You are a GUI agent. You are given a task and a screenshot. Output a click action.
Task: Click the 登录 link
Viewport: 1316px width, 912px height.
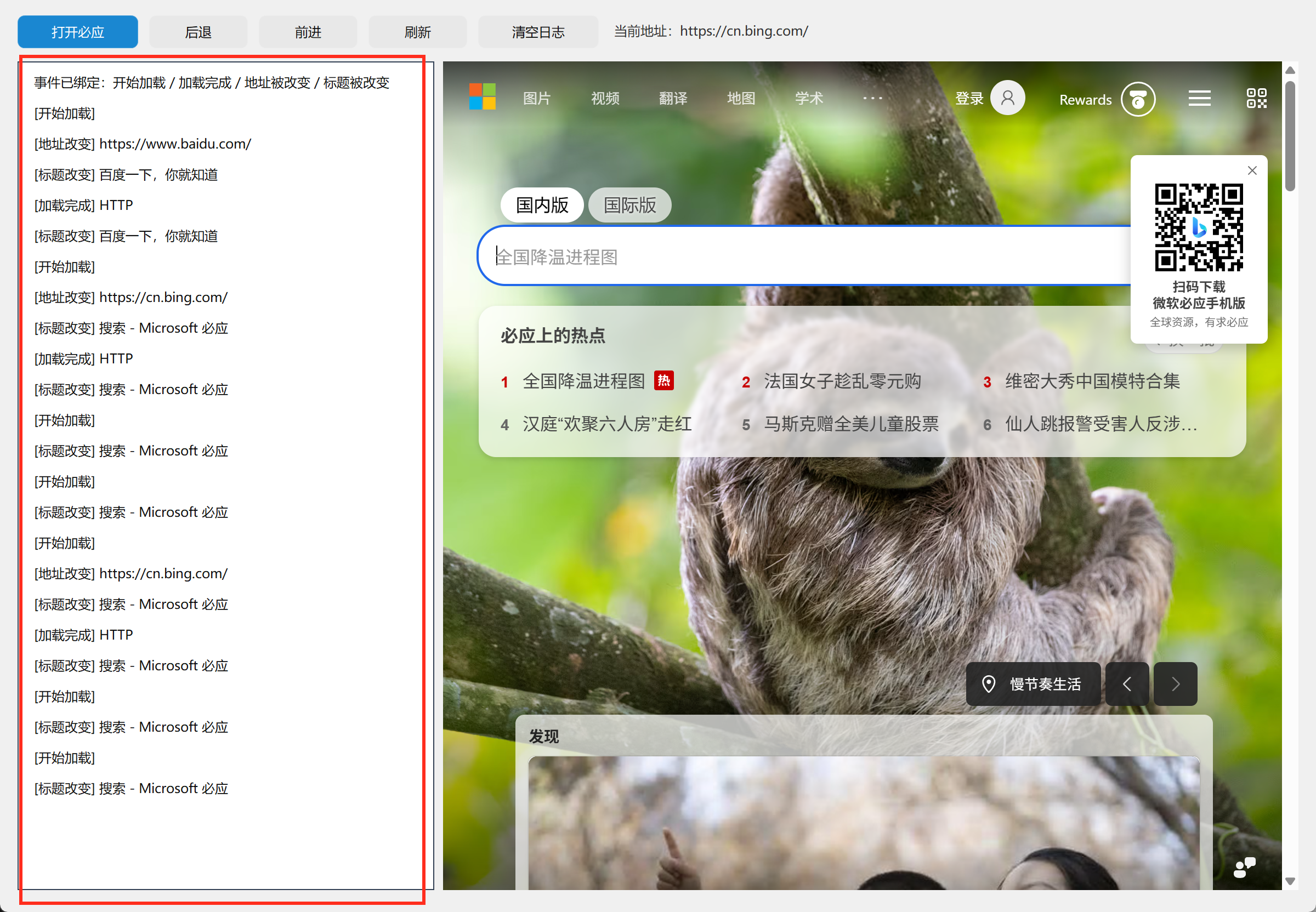click(x=969, y=98)
